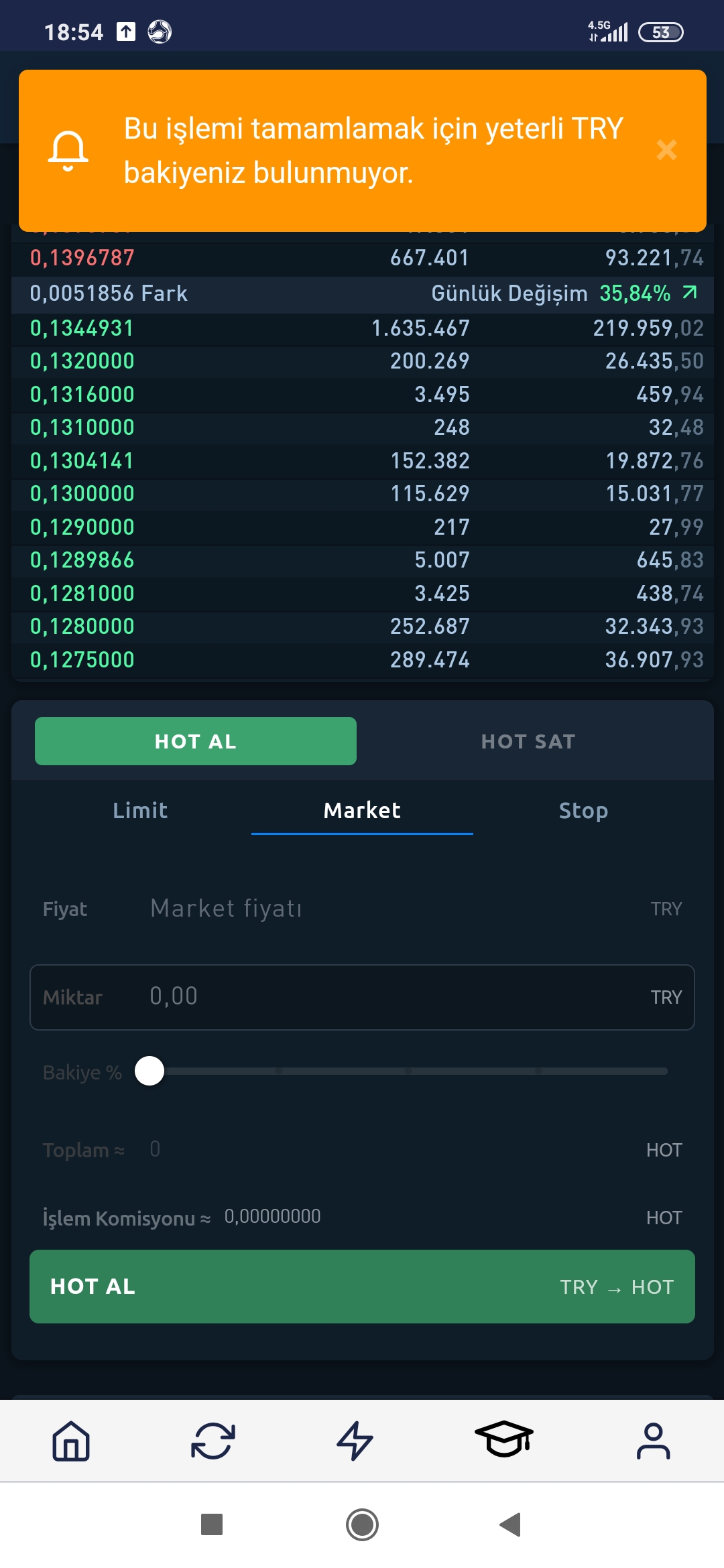The width and height of the screenshot is (724, 1568).
Task: Open the graduation cap academy icon
Action: 504,1439
